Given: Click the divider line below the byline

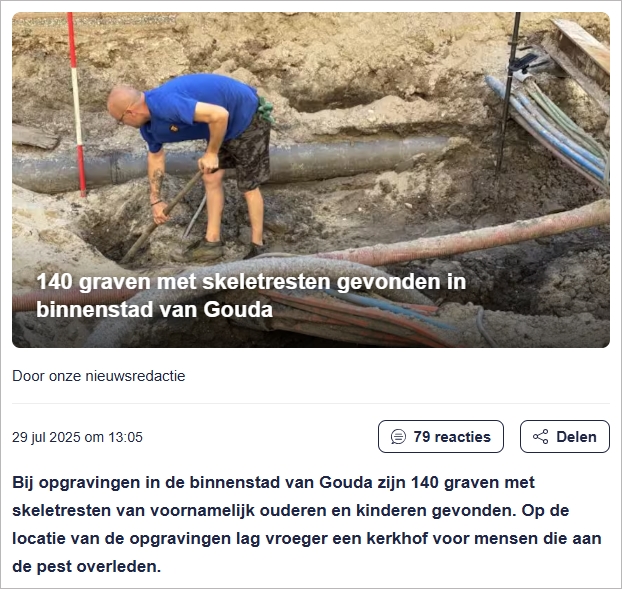Looking at the screenshot, I should 311,403.
